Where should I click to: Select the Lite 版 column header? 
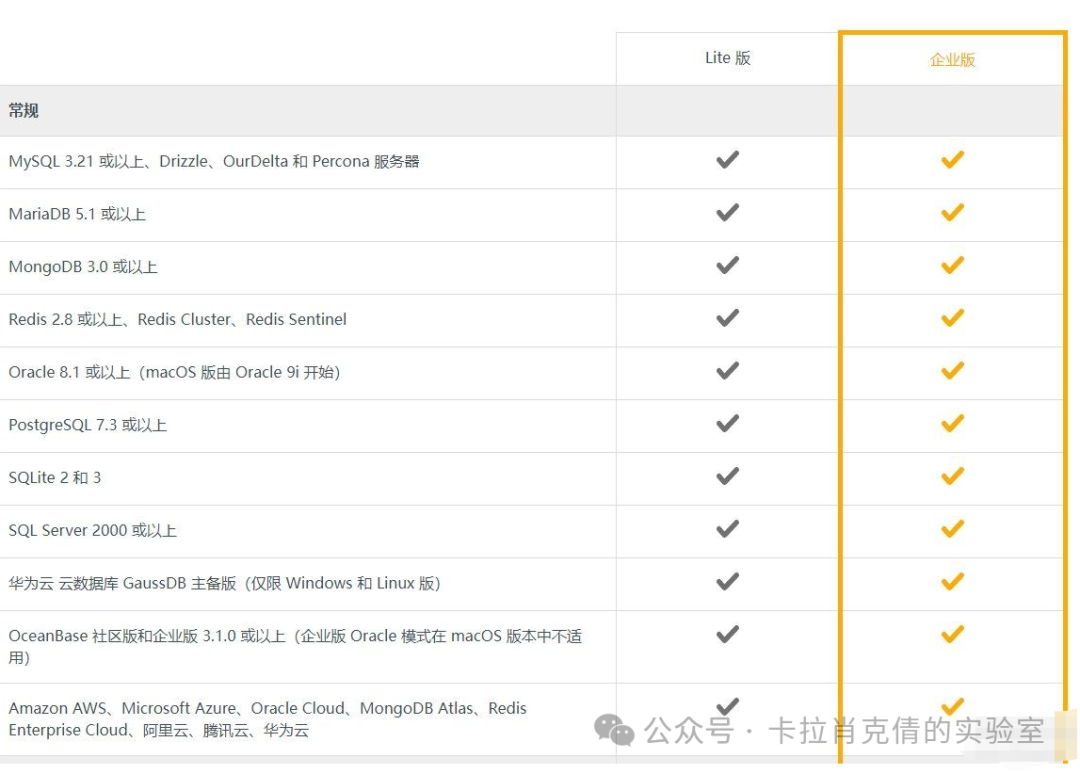[727, 57]
